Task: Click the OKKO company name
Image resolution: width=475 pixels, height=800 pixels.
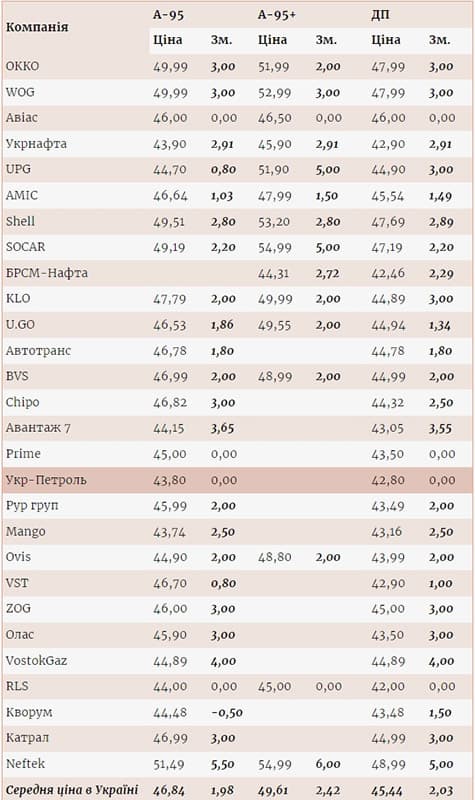Action: pyautogui.click(x=22, y=66)
